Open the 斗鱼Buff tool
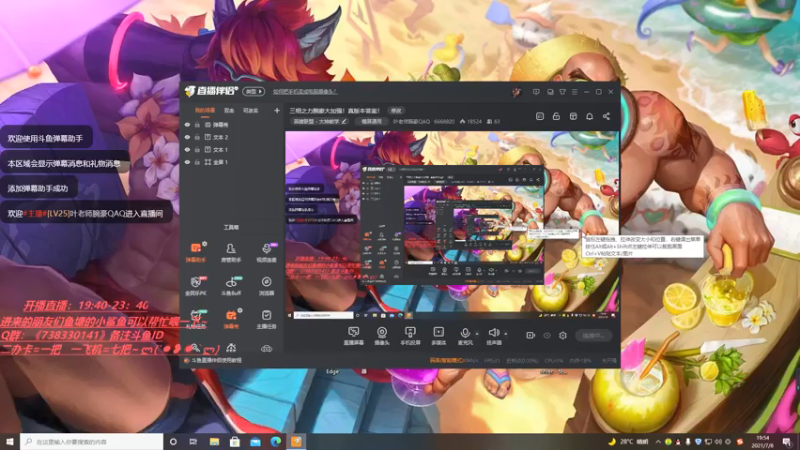800x450 pixels. click(231, 286)
